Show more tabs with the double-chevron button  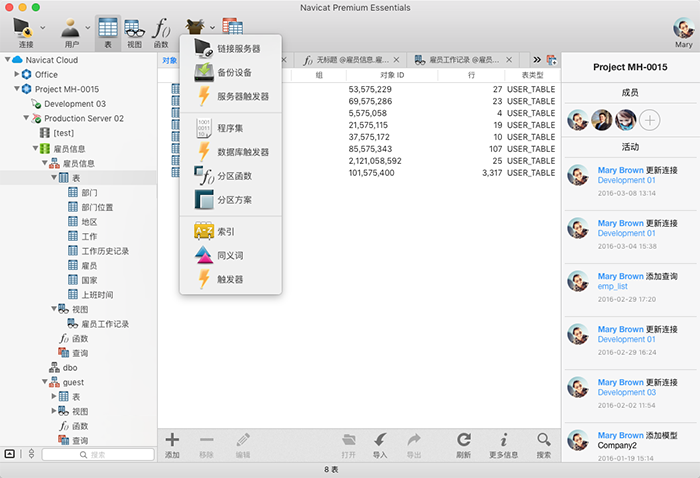click(x=537, y=59)
